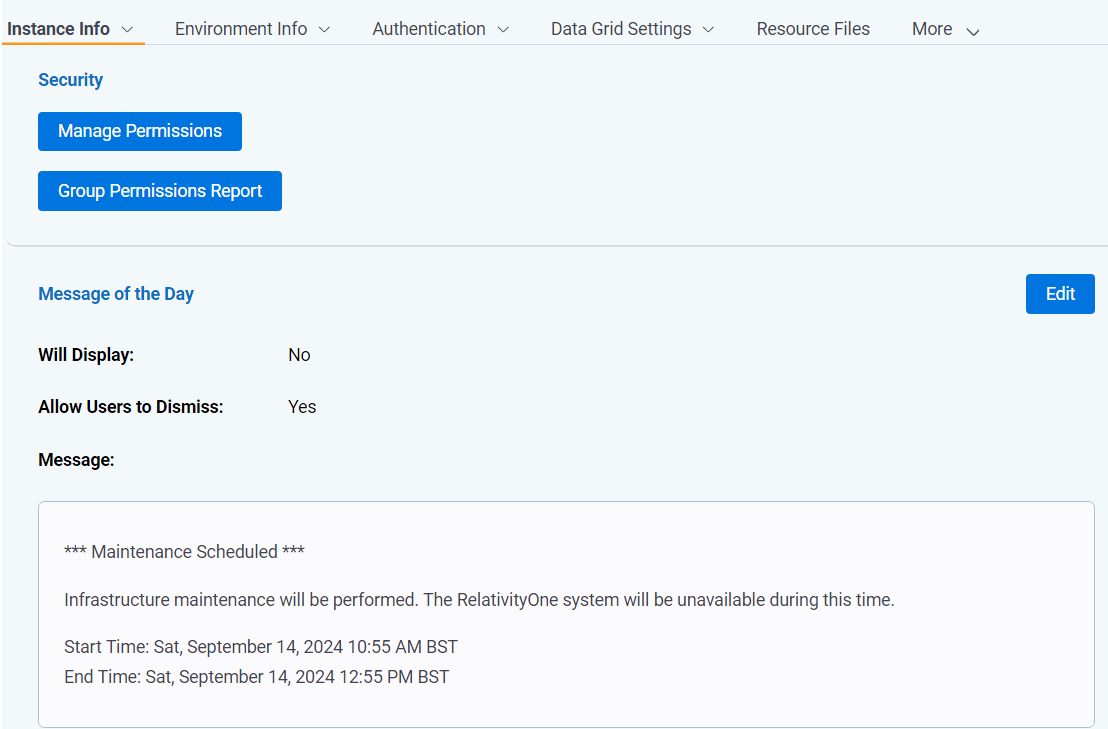Go to Resource Files tab

coord(813,29)
